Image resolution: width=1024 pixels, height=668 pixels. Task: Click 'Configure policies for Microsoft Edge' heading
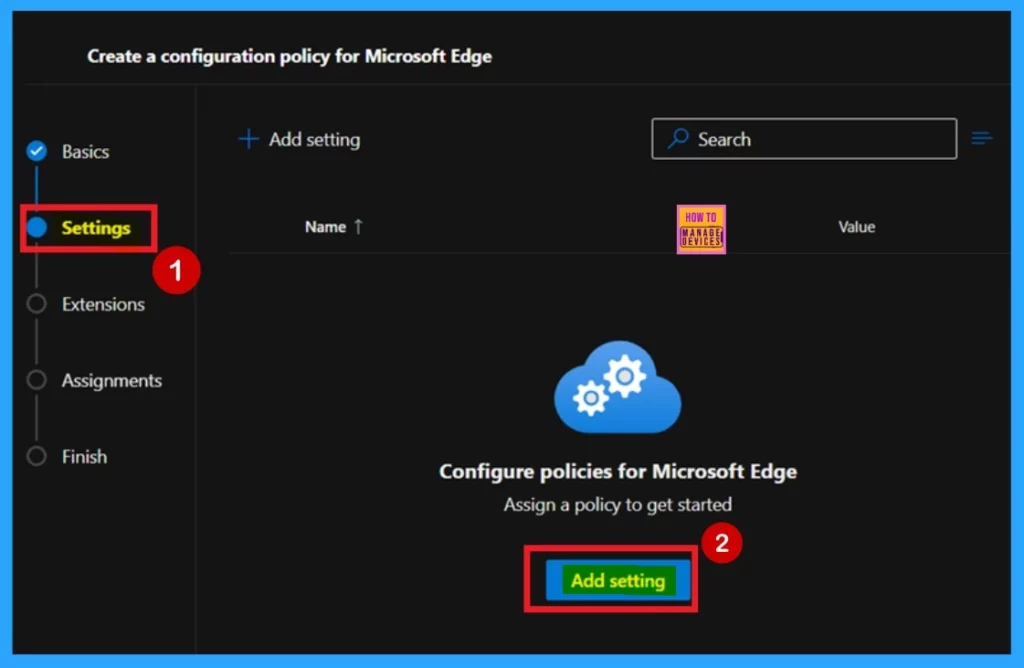tap(618, 471)
